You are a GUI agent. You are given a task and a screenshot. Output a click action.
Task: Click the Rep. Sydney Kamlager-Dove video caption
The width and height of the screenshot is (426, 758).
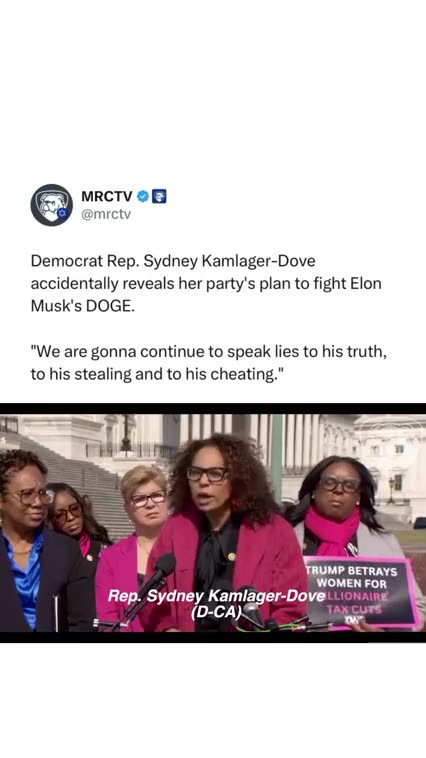(216, 596)
